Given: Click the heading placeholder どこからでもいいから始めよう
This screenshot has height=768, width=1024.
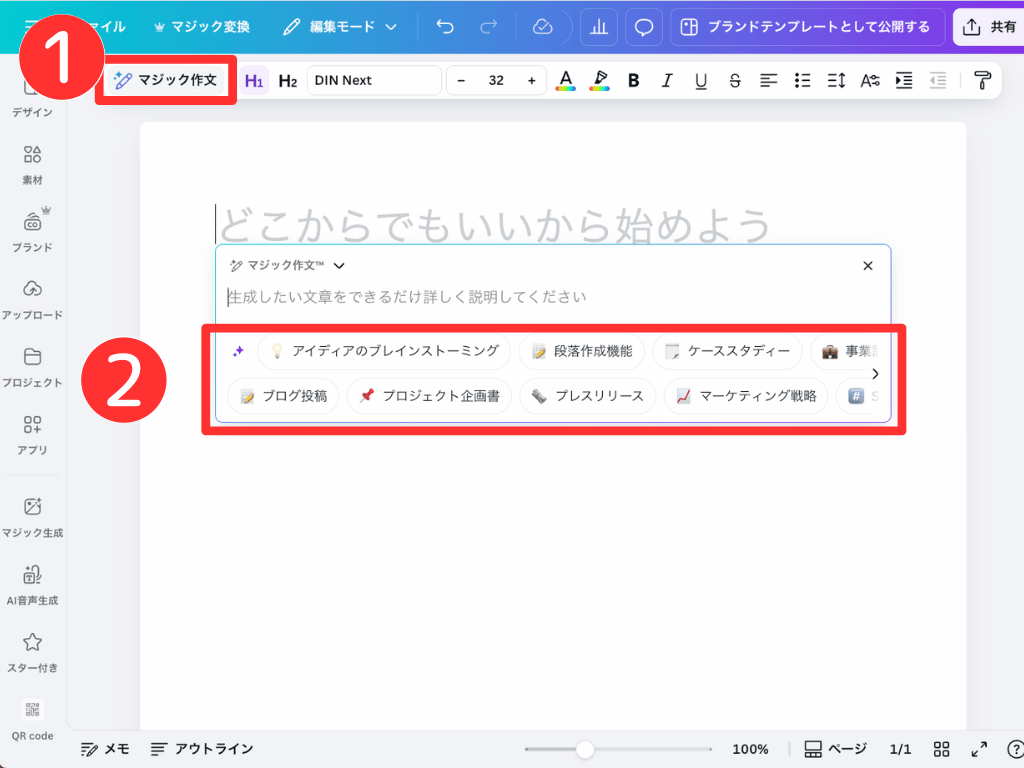Looking at the screenshot, I should pyautogui.click(x=496, y=225).
